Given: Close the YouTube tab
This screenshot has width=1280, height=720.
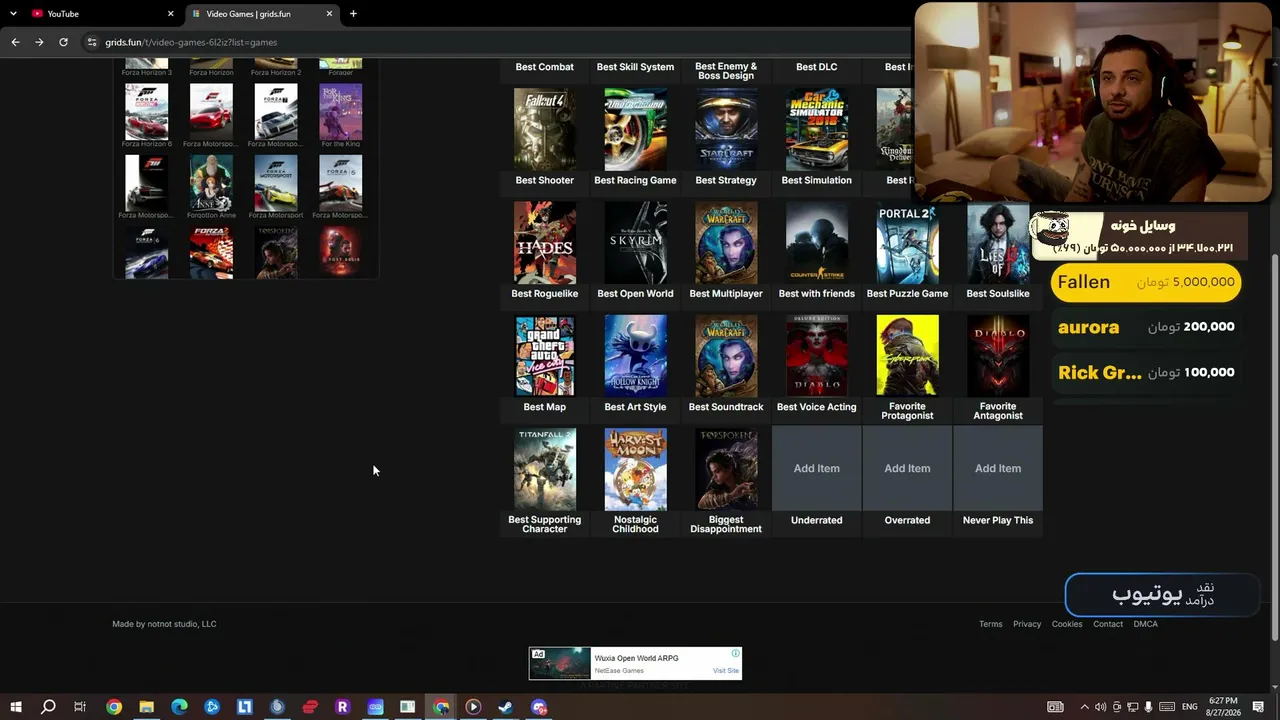Looking at the screenshot, I should [170, 14].
